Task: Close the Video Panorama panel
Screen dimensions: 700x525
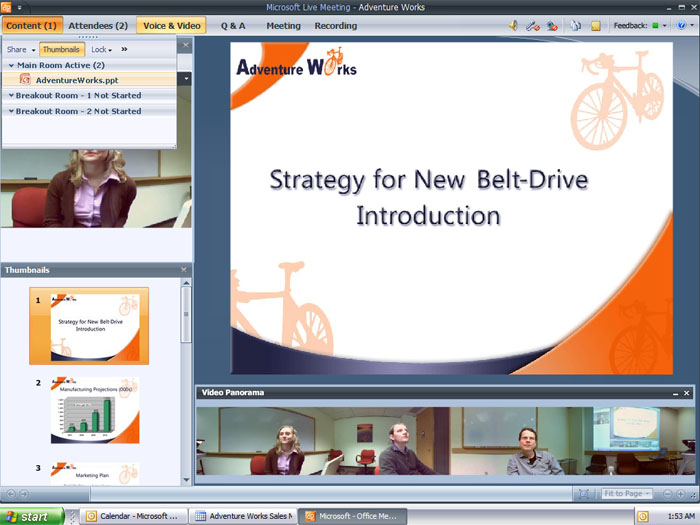Action: pos(687,393)
